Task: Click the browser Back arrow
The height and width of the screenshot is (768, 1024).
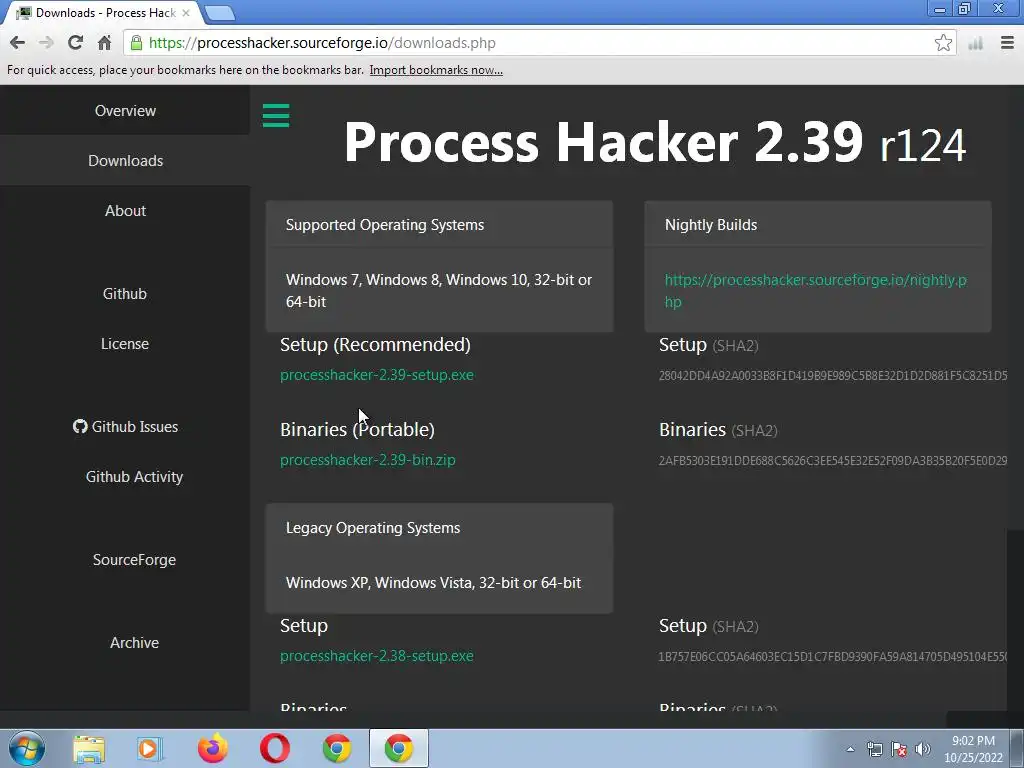Action: [17, 43]
